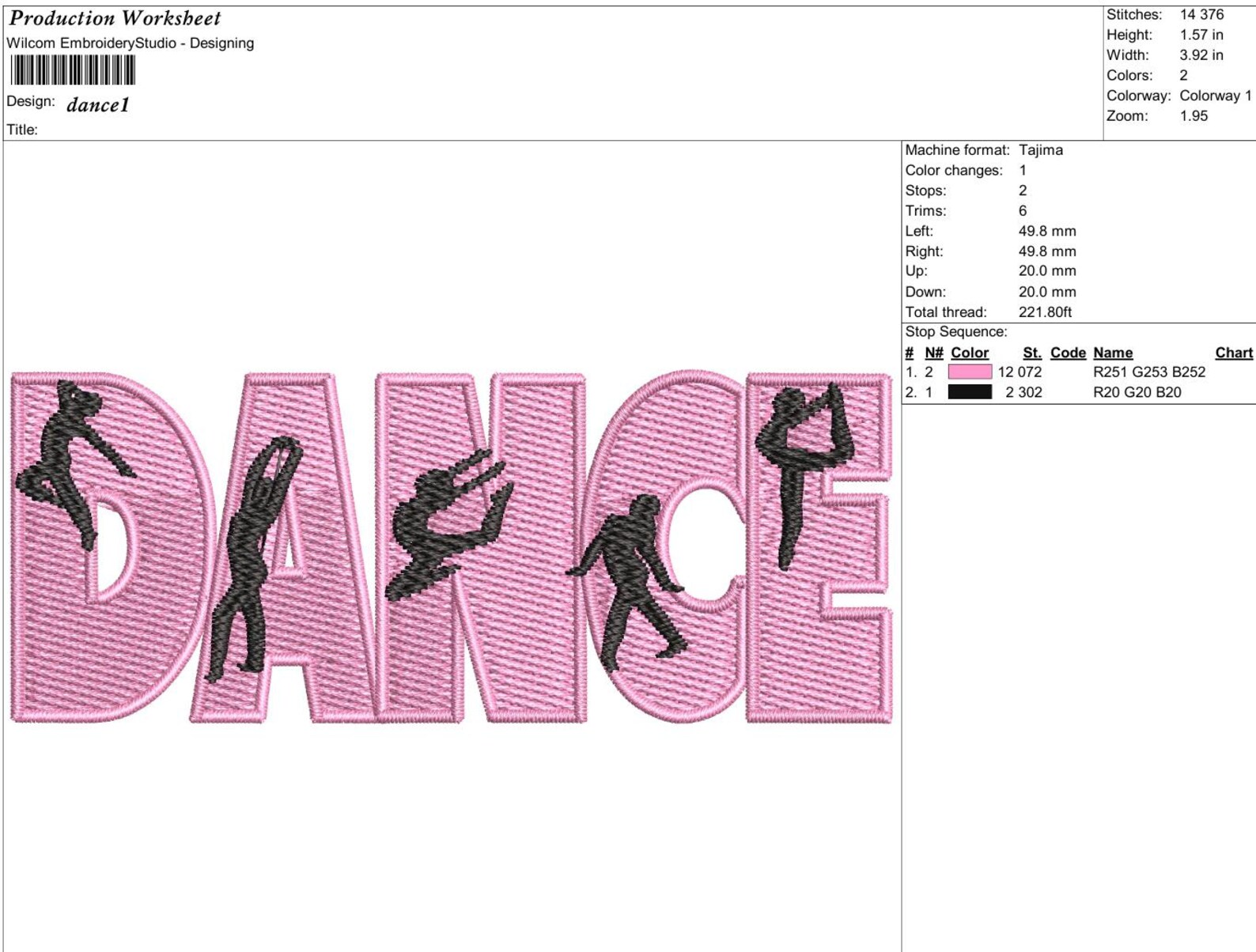Screen dimensions: 1256x952
Task: Click thread name 'R20 G20 B20'
Action: [1137, 392]
